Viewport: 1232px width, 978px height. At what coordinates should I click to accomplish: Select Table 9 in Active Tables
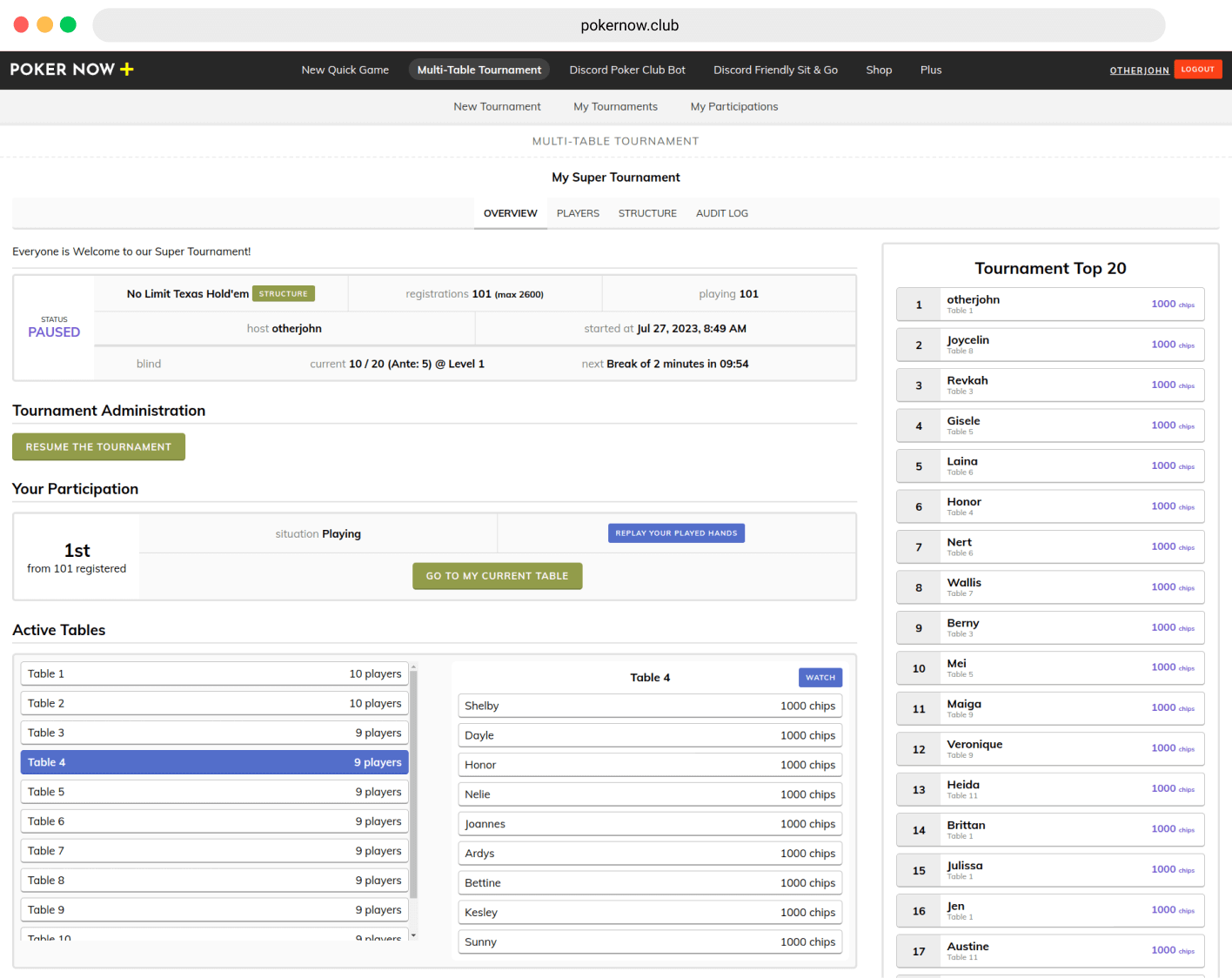[x=214, y=911]
